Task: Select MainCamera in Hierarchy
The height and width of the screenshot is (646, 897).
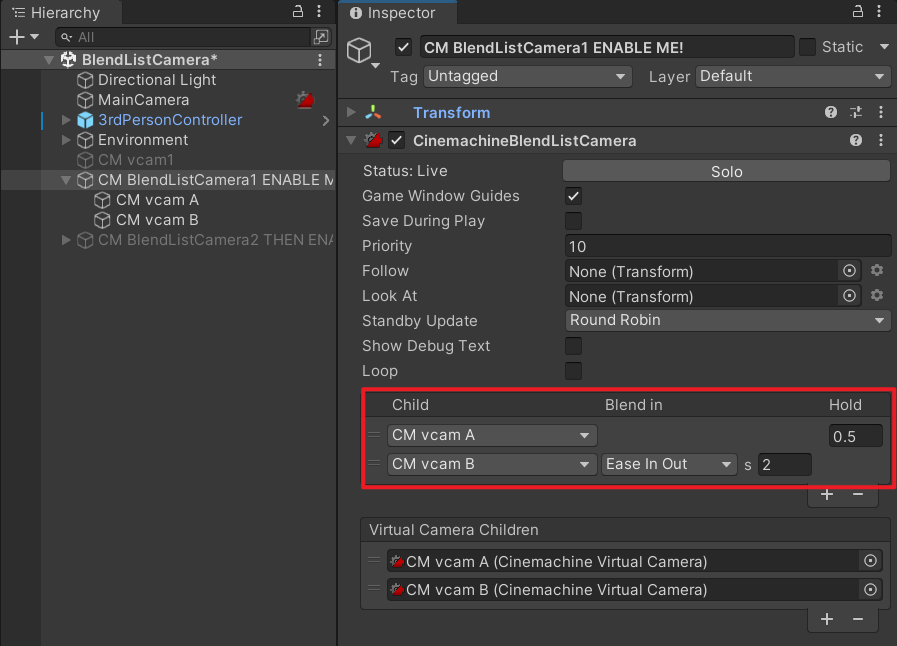Action: (x=143, y=100)
